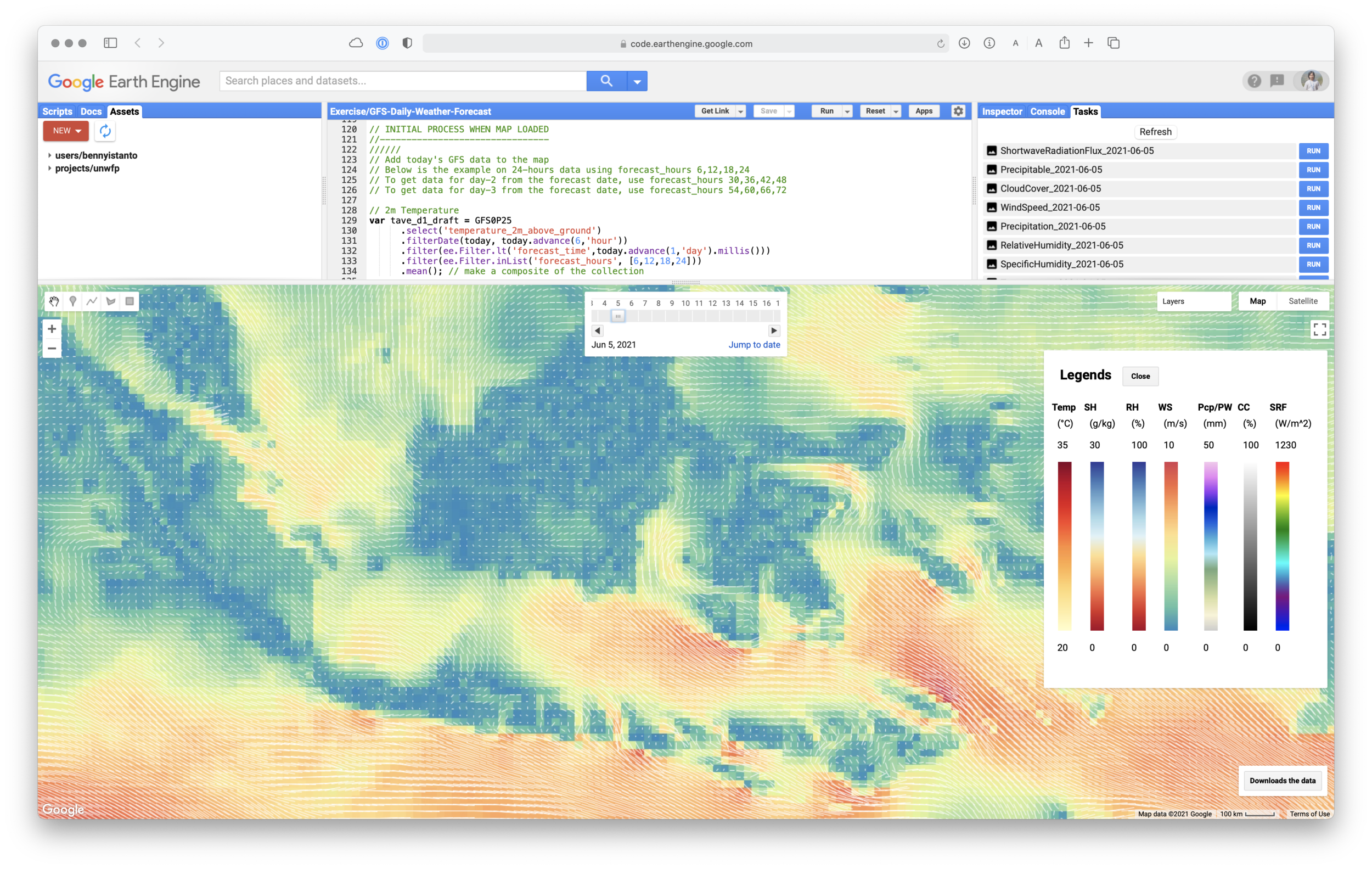Open the Get Link dropdown arrow

pyautogui.click(x=741, y=111)
